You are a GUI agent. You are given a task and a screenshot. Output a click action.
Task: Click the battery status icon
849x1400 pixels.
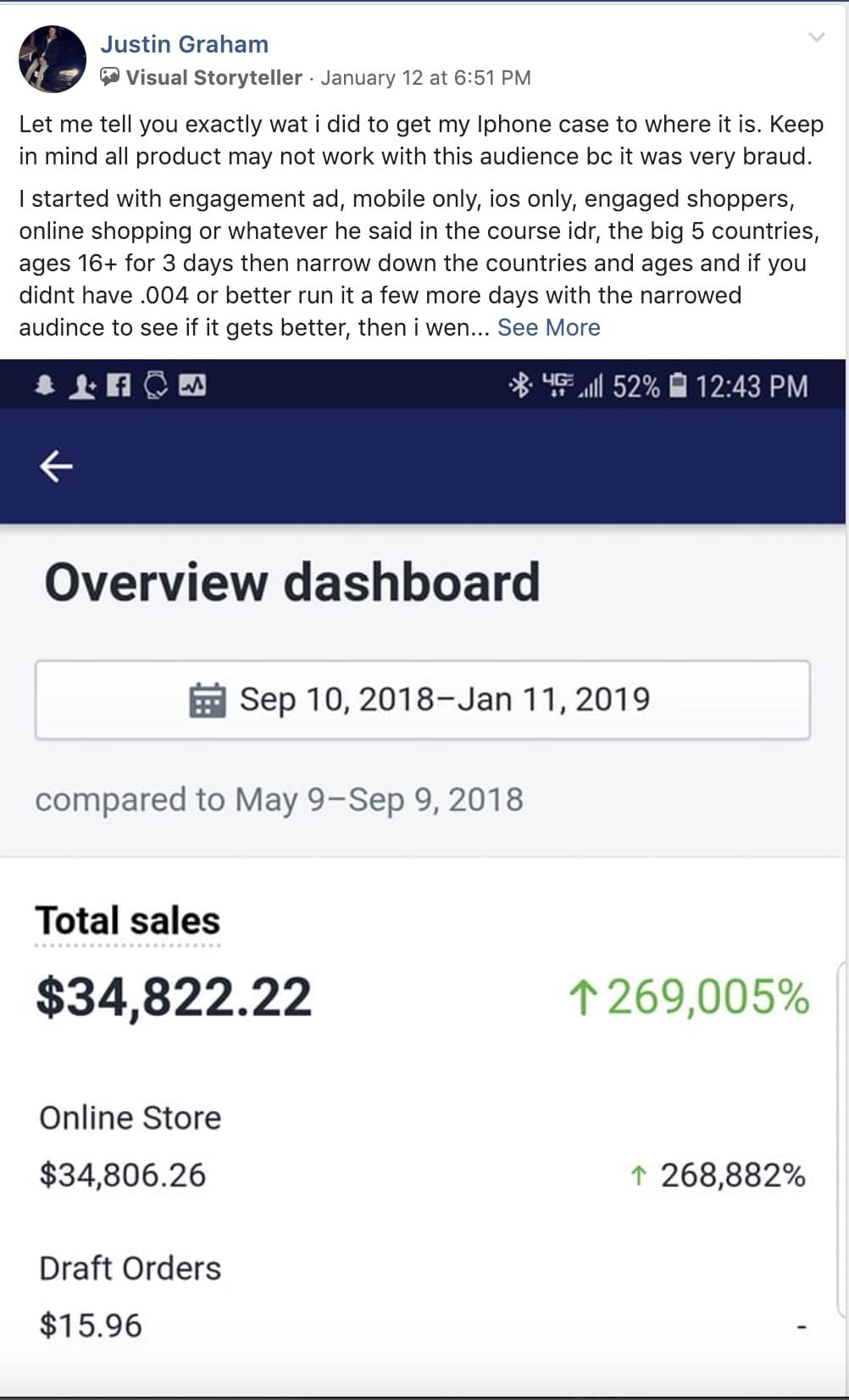pos(678,386)
